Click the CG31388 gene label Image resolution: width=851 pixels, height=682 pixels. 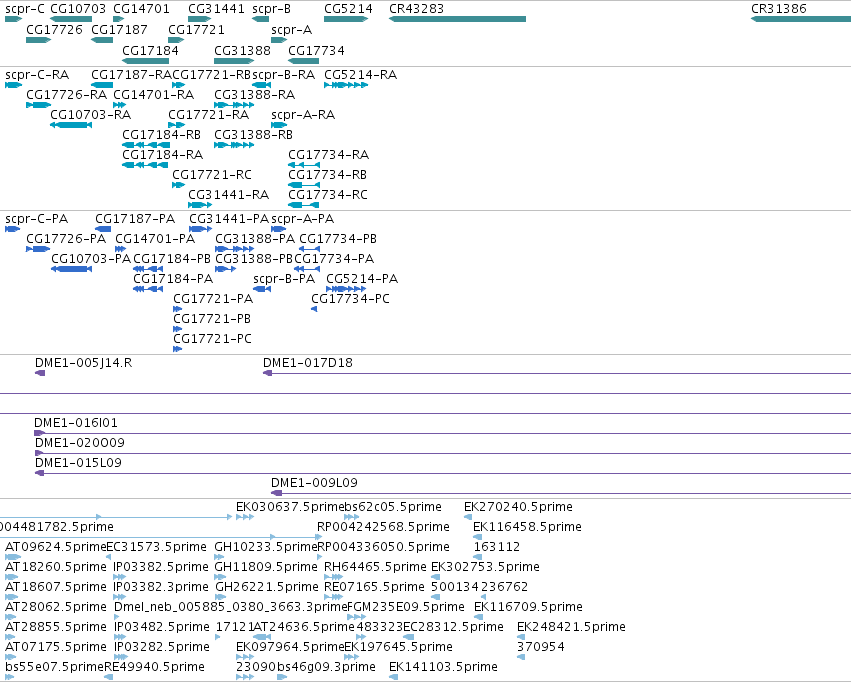pos(242,50)
